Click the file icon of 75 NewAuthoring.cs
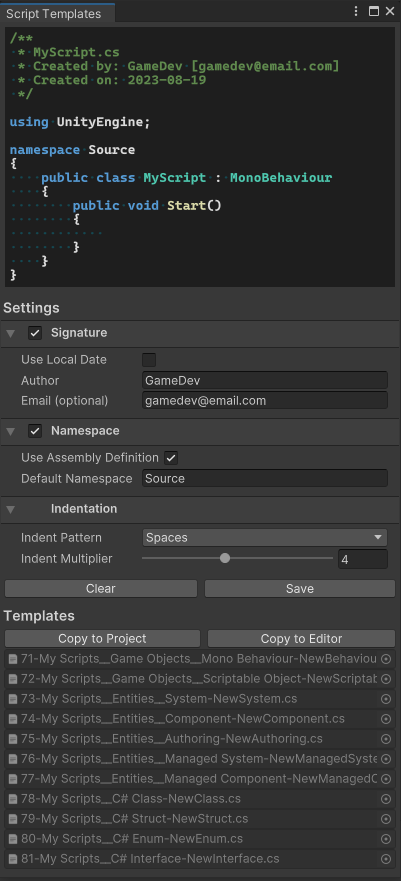The image size is (401, 881). coord(13,739)
